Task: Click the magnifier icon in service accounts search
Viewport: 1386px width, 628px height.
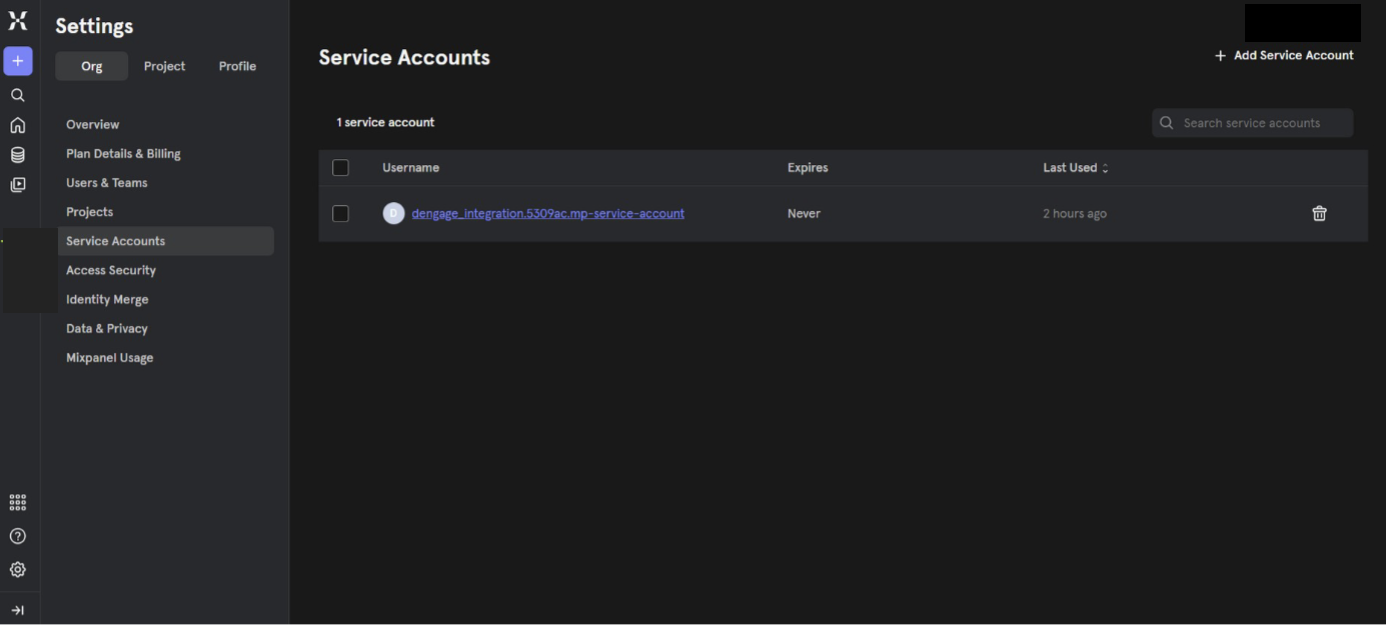Action: click(1166, 123)
